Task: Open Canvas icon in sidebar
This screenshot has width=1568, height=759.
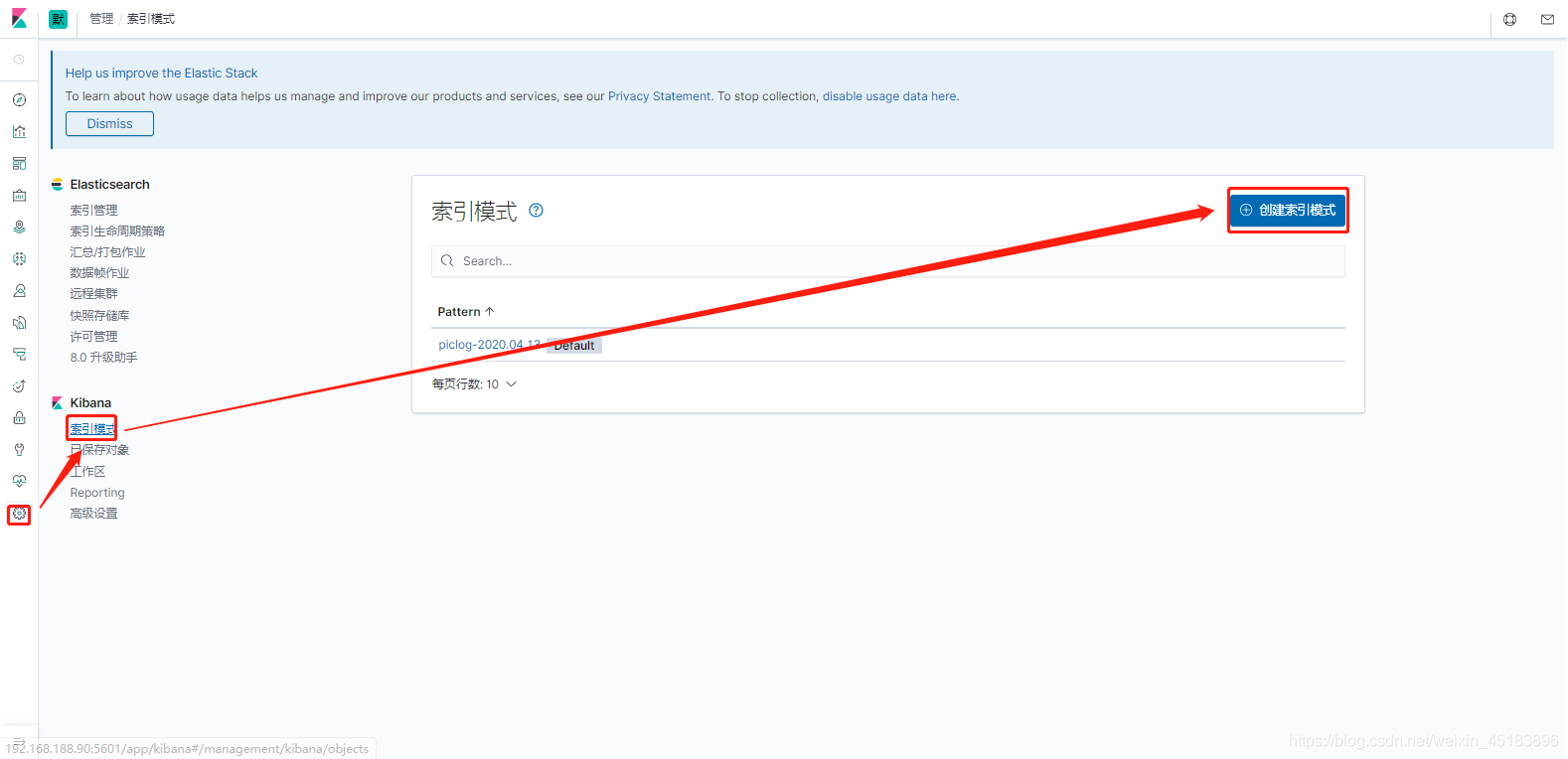Action: coord(19,195)
